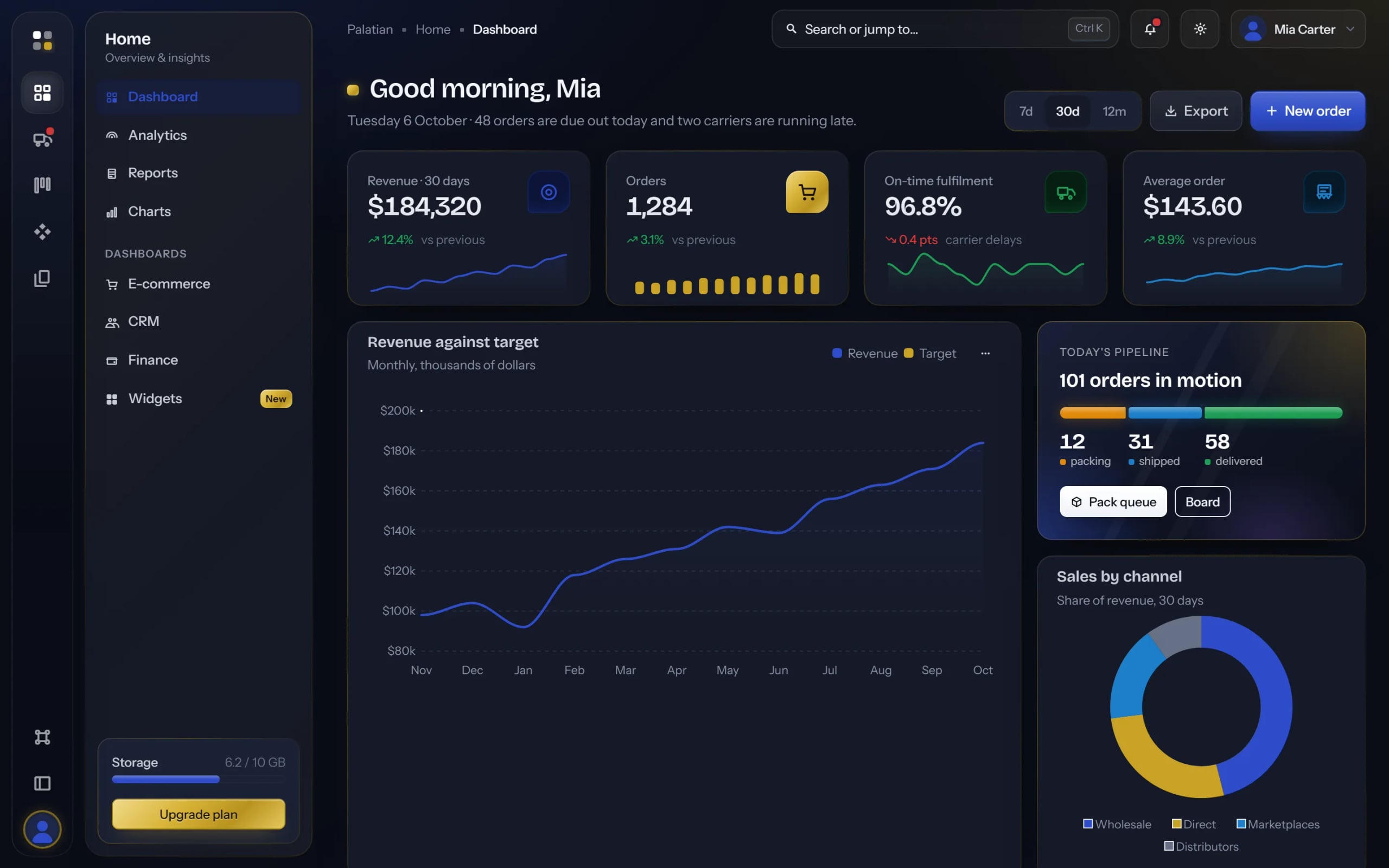Screen dimensions: 1389x868
Task: Click the search magnifier icon
Action: click(791, 29)
